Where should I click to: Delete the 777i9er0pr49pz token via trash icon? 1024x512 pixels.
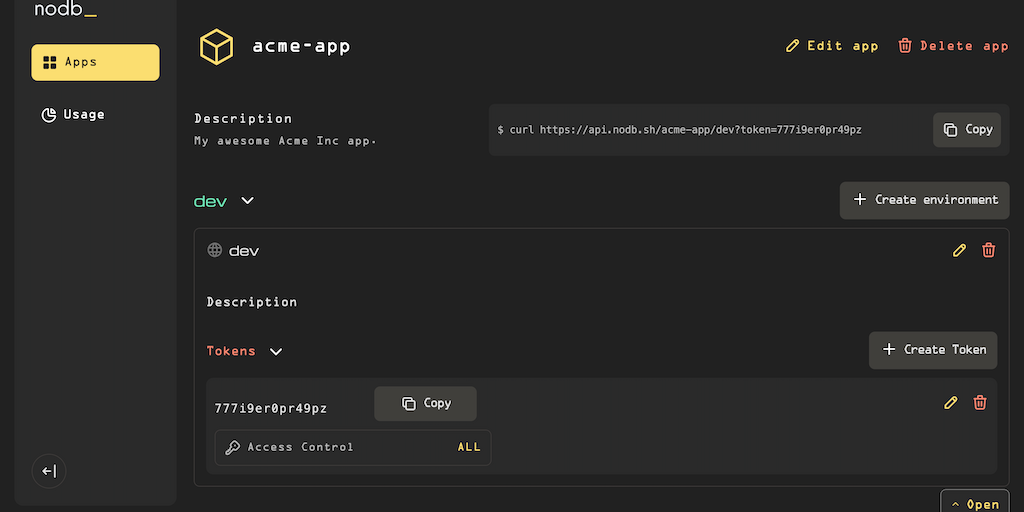980,402
